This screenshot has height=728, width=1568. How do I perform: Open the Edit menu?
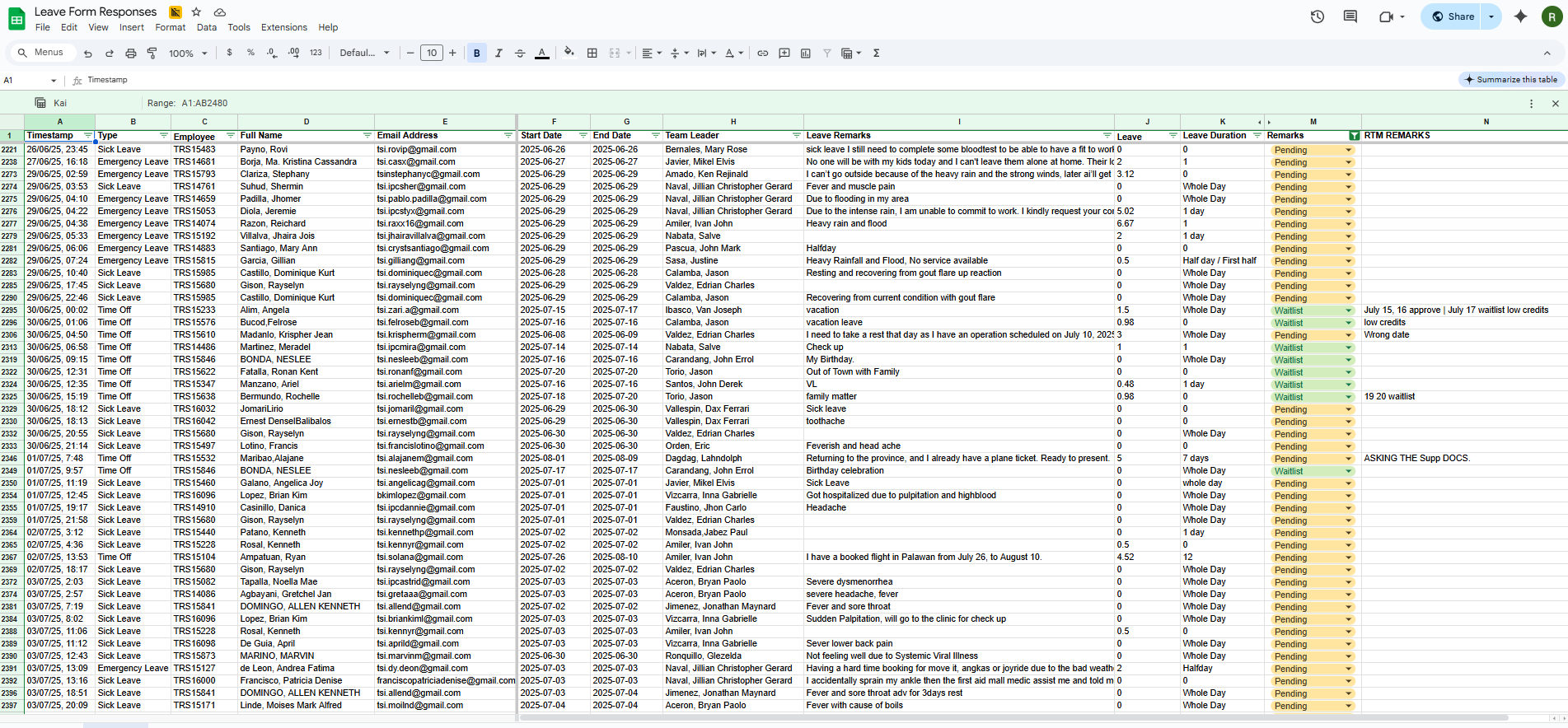tap(69, 27)
